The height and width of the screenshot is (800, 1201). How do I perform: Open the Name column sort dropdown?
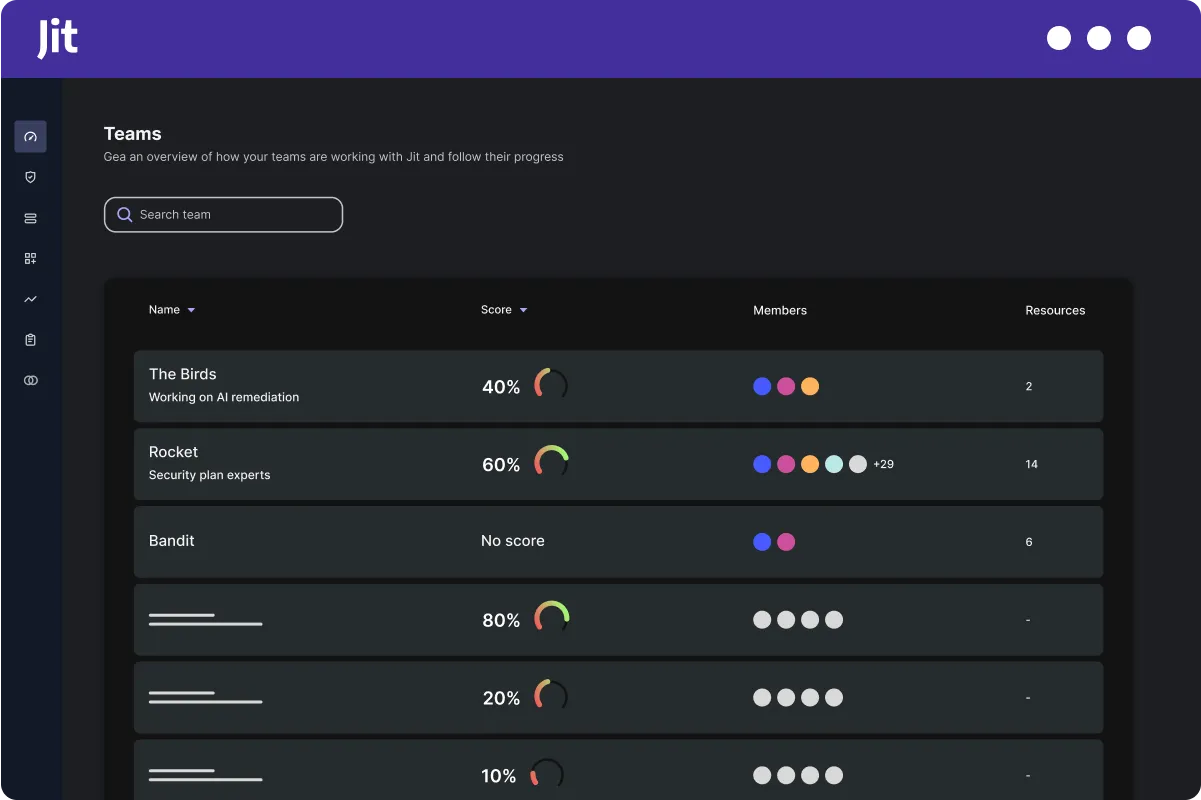point(192,310)
